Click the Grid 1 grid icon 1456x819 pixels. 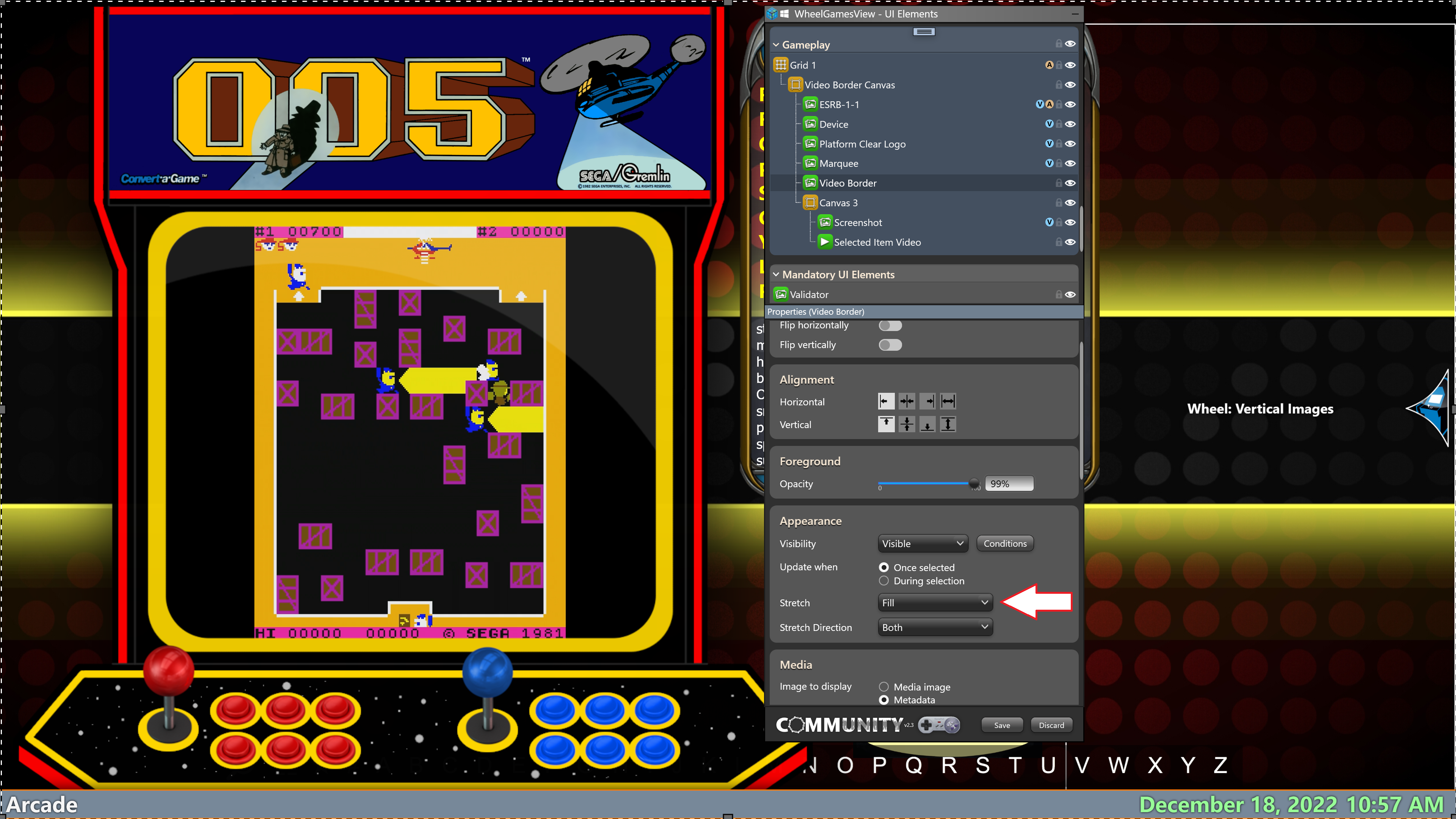[x=781, y=65]
